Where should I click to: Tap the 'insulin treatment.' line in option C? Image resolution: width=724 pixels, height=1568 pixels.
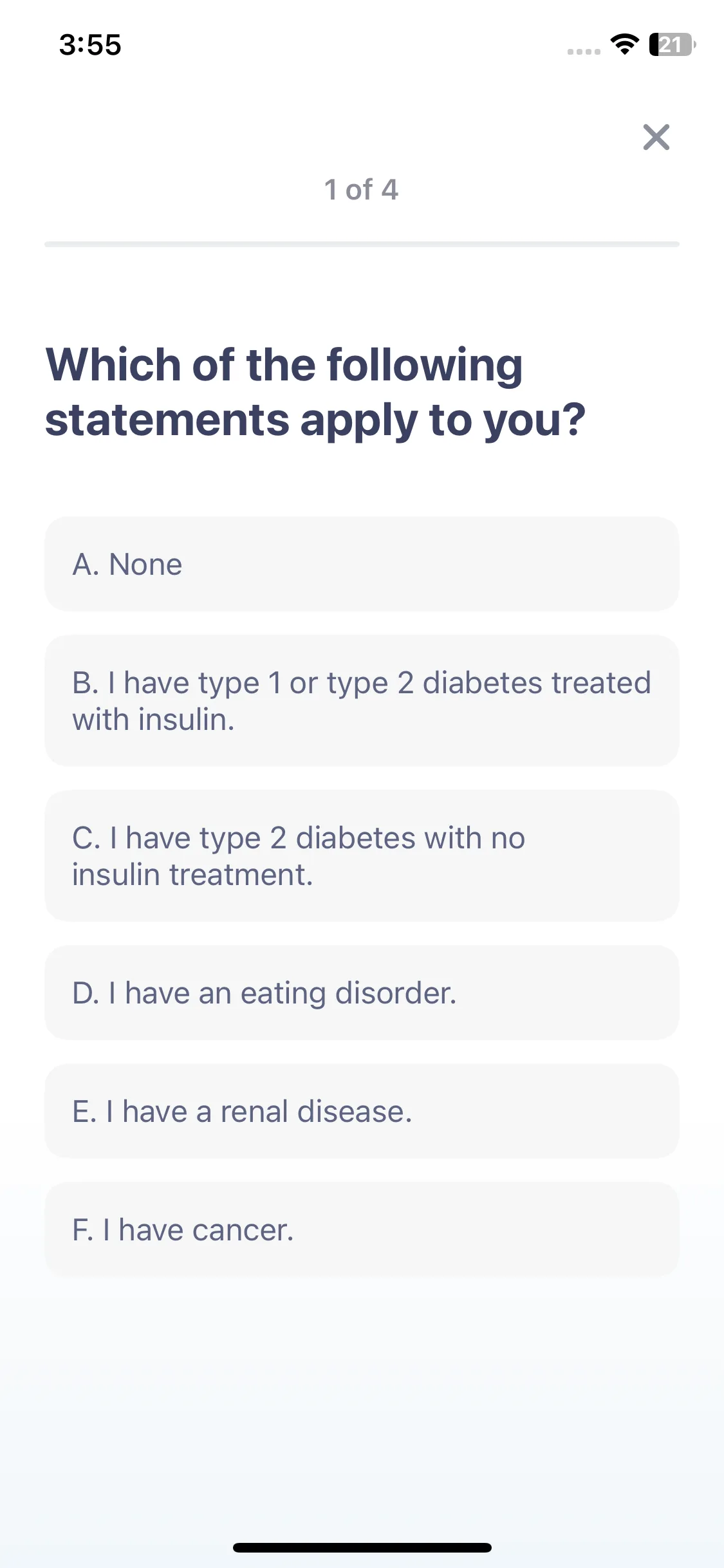point(192,875)
